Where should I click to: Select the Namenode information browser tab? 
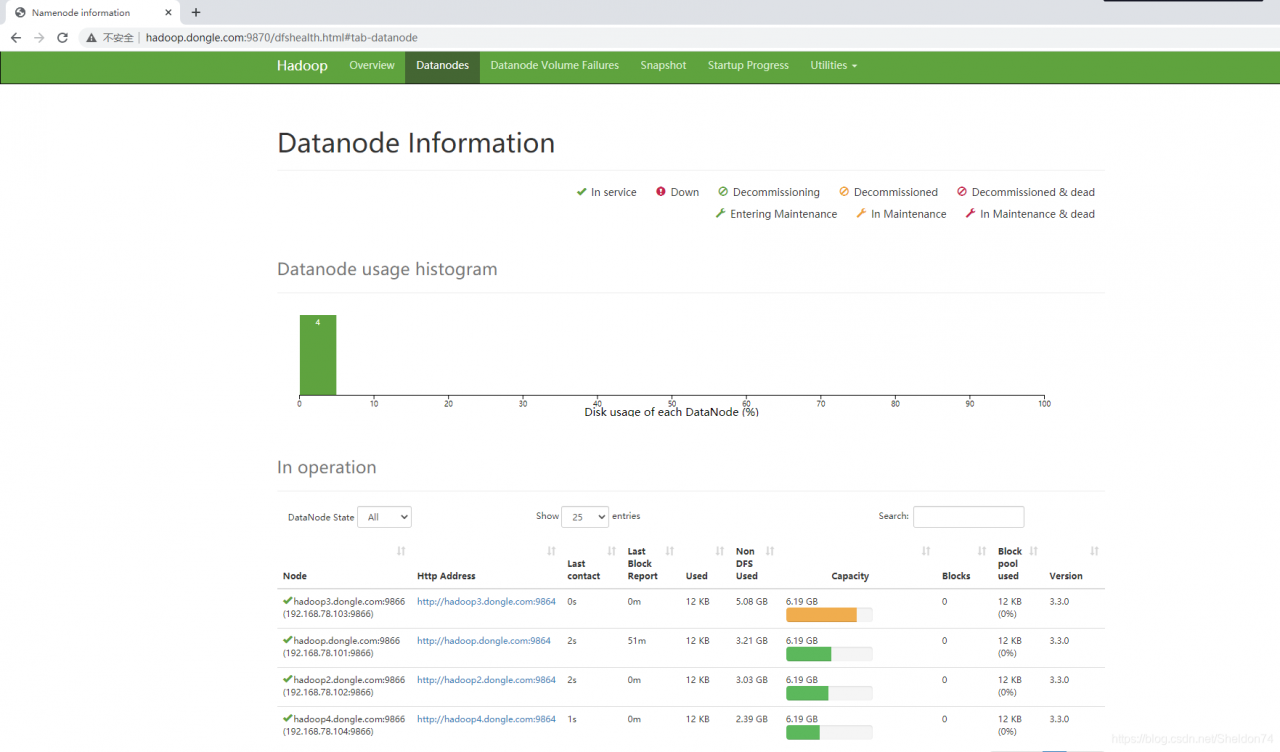(x=91, y=13)
